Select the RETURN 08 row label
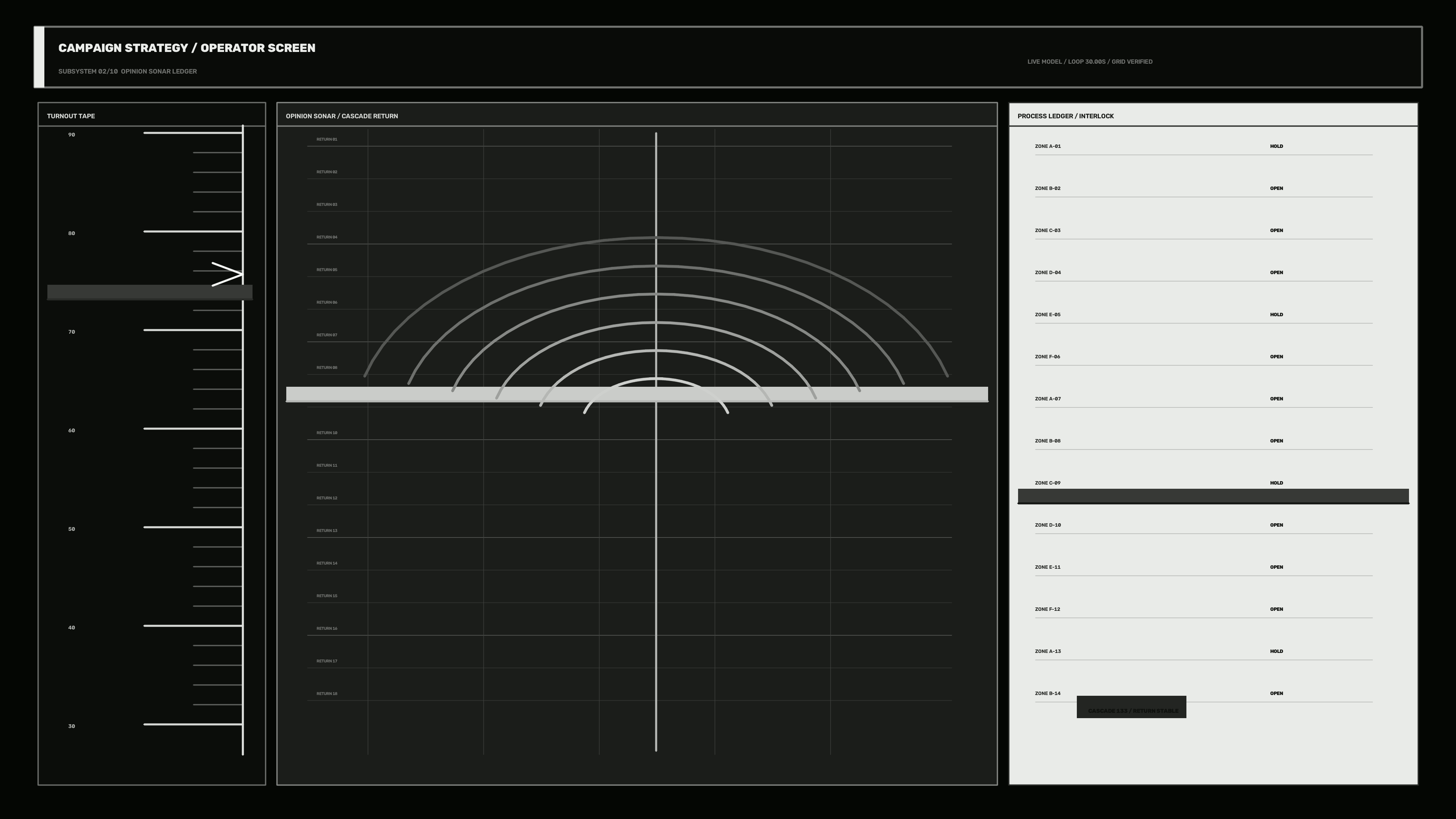This screenshot has height=819, width=1456. tap(327, 367)
